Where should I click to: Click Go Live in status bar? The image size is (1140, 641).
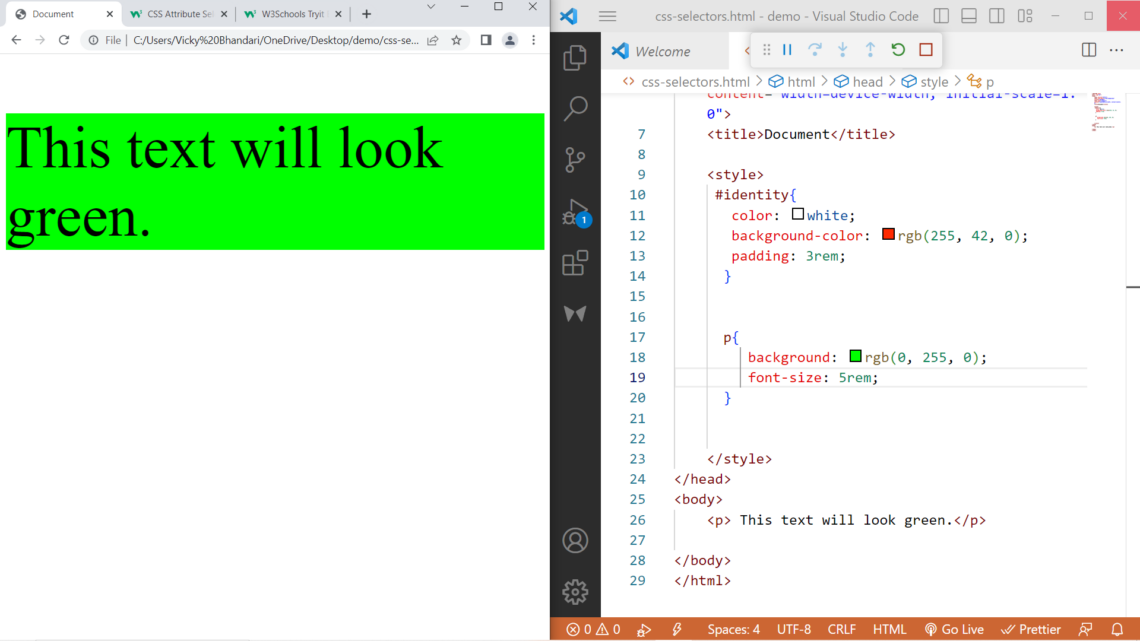pyautogui.click(x=954, y=629)
